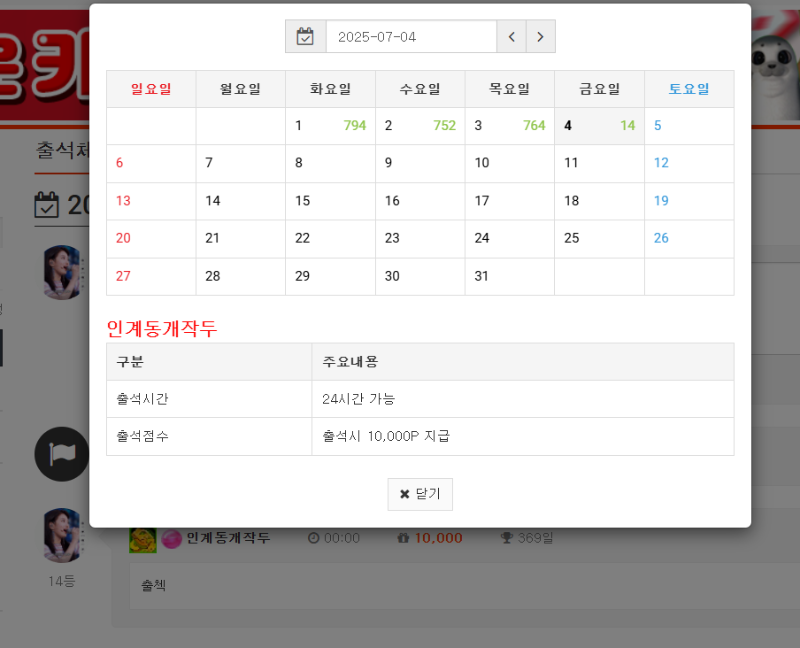Click the calendar icon on background page

click(x=46, y=205)
